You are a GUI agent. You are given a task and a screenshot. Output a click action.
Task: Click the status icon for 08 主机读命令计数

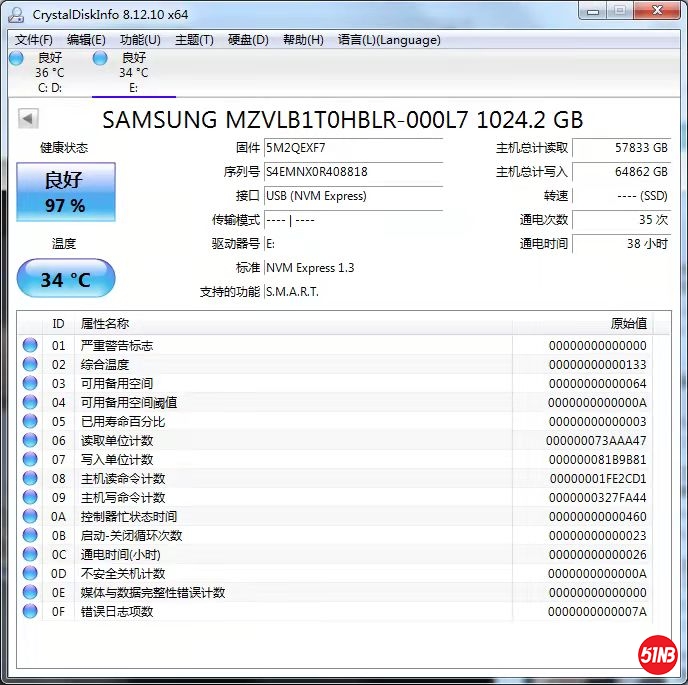coord(30,478)
